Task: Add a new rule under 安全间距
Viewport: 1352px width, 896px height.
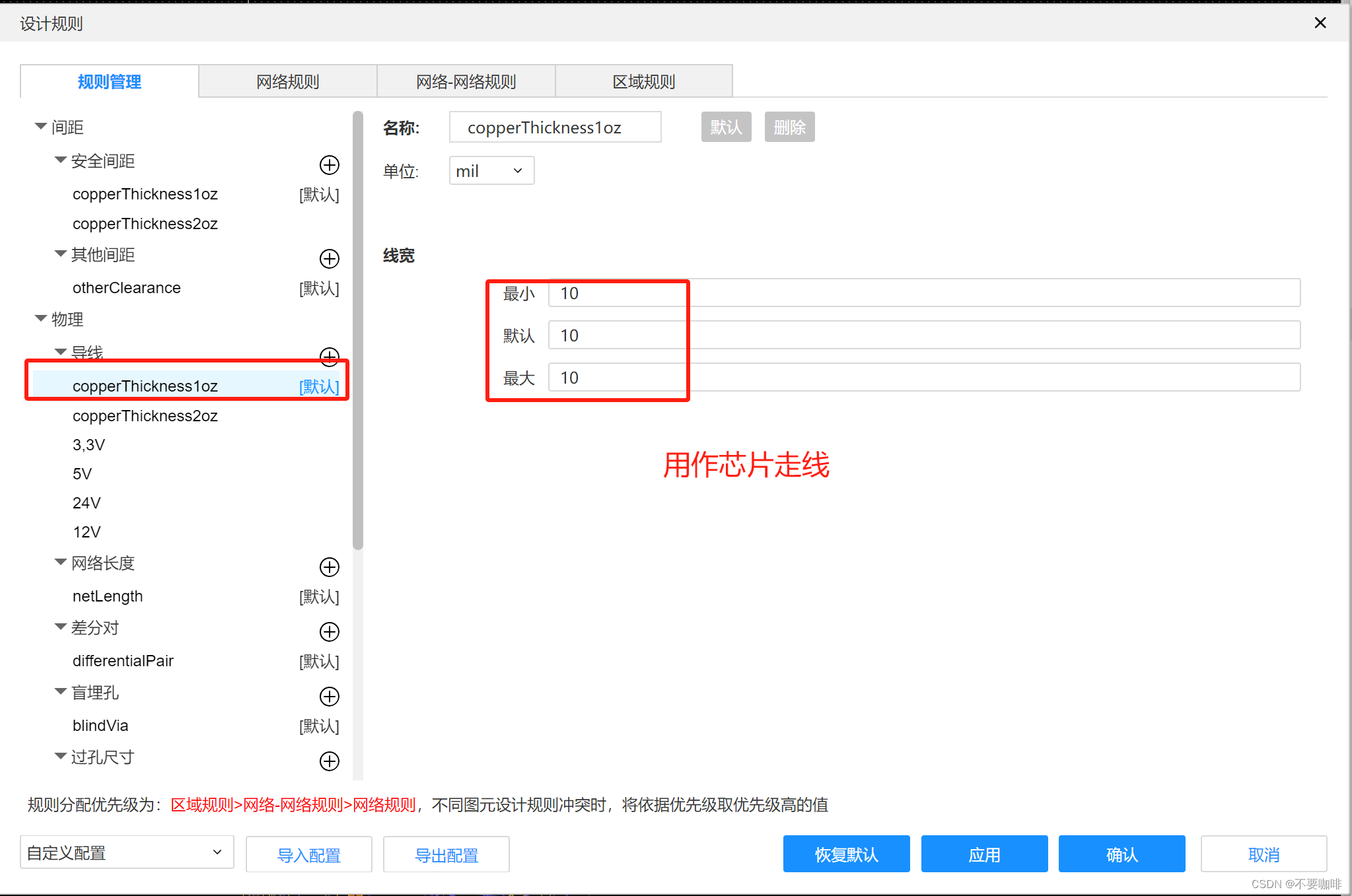Action: tap(329, 165)
